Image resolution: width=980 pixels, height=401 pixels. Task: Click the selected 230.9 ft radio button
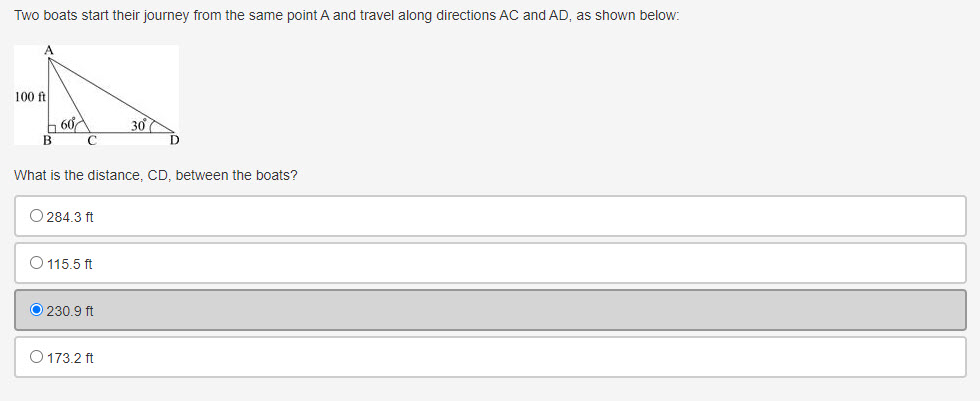click(37, 311)
